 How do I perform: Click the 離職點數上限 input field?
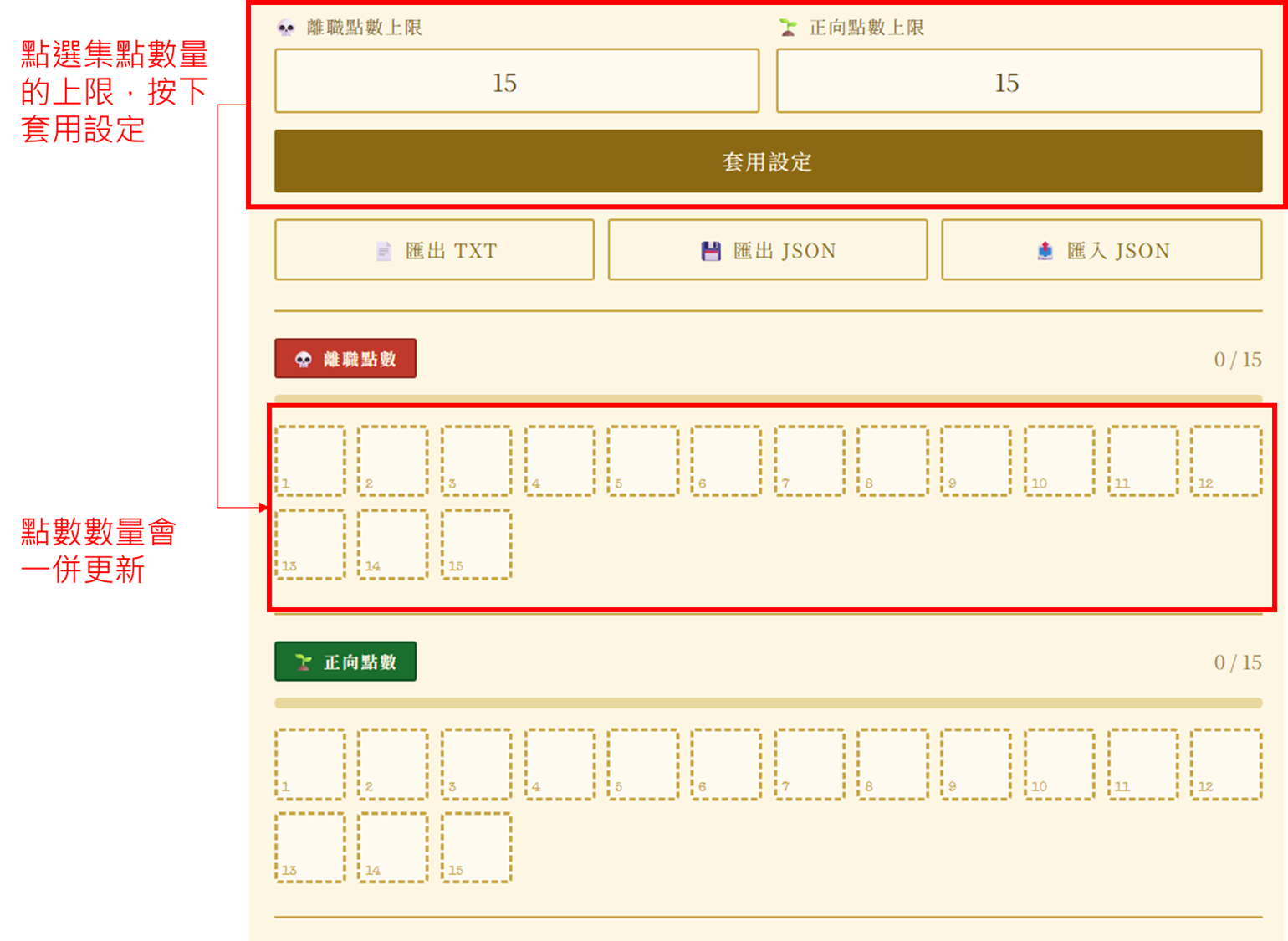click(517, 81)
